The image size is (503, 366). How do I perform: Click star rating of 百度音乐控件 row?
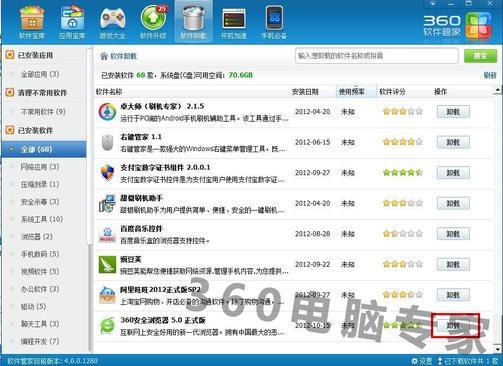coord(403,234)
